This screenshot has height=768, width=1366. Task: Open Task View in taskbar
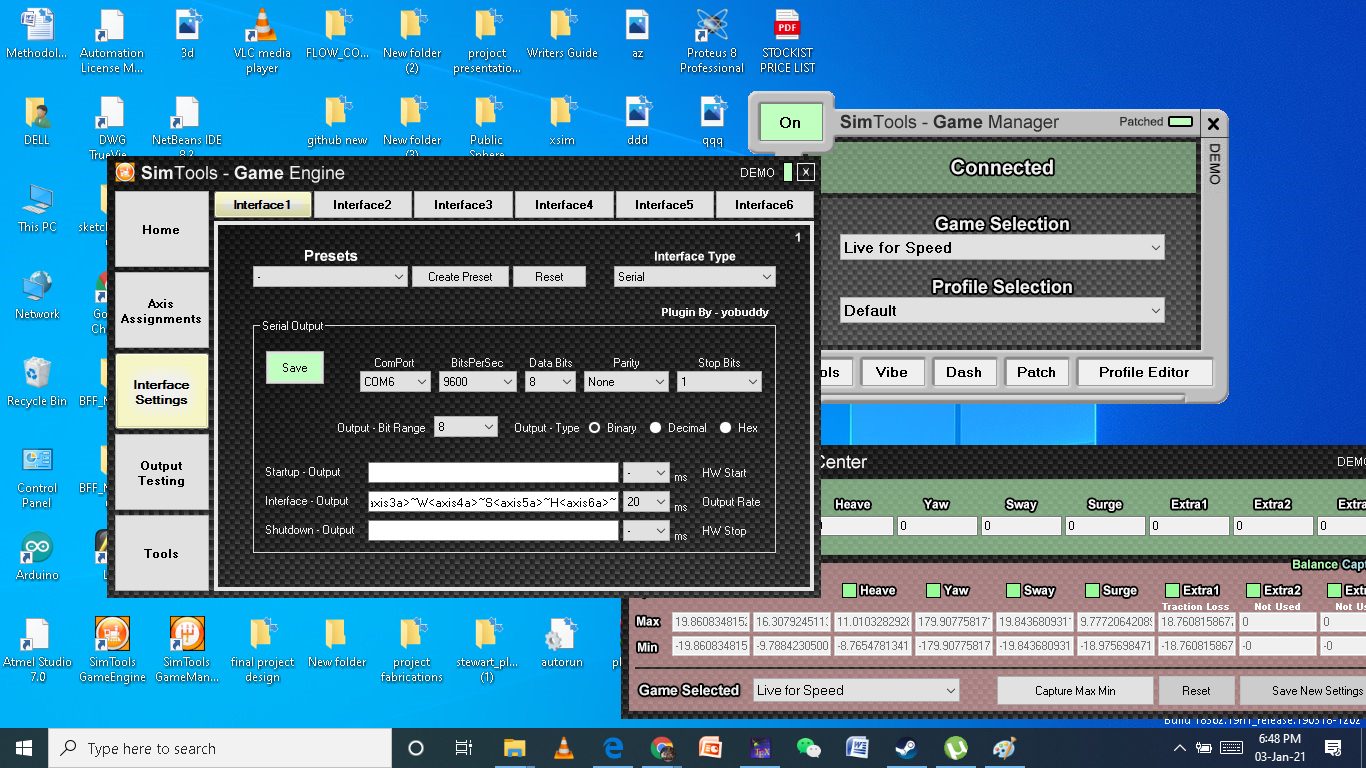tap(464, 748)
